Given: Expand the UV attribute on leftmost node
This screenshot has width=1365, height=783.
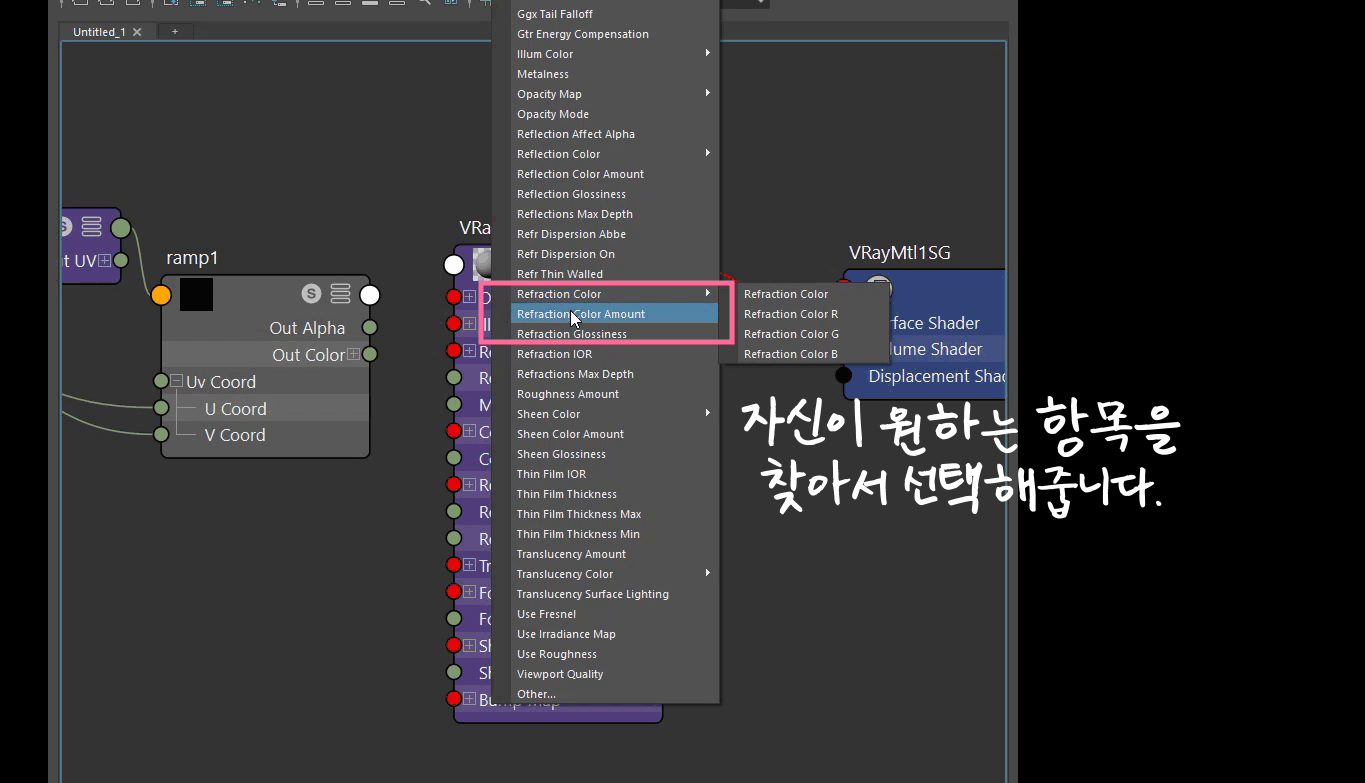Looking at the screenshot, I should [105, 261].
